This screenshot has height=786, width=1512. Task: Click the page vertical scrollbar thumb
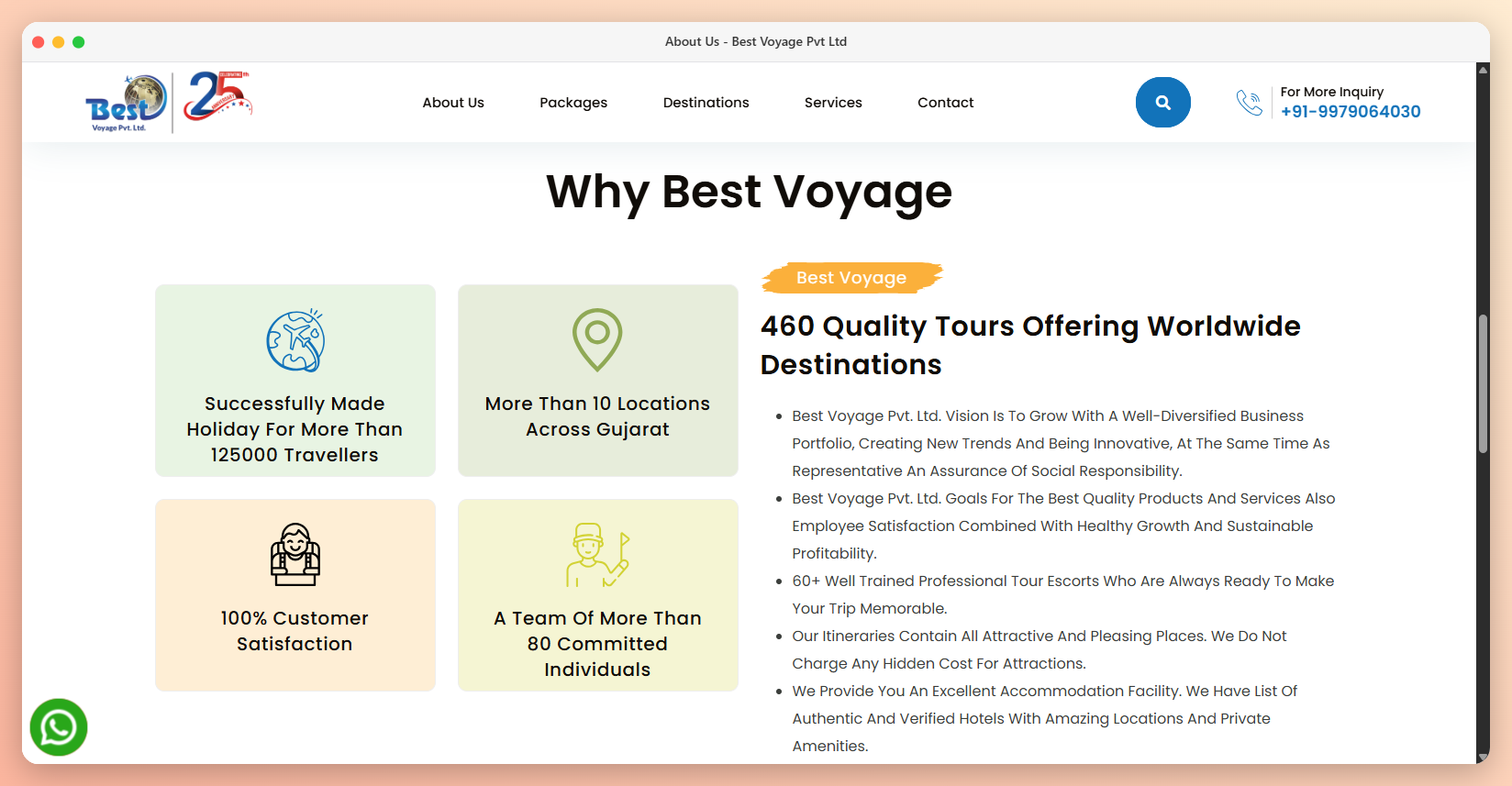click(1483, 384)
